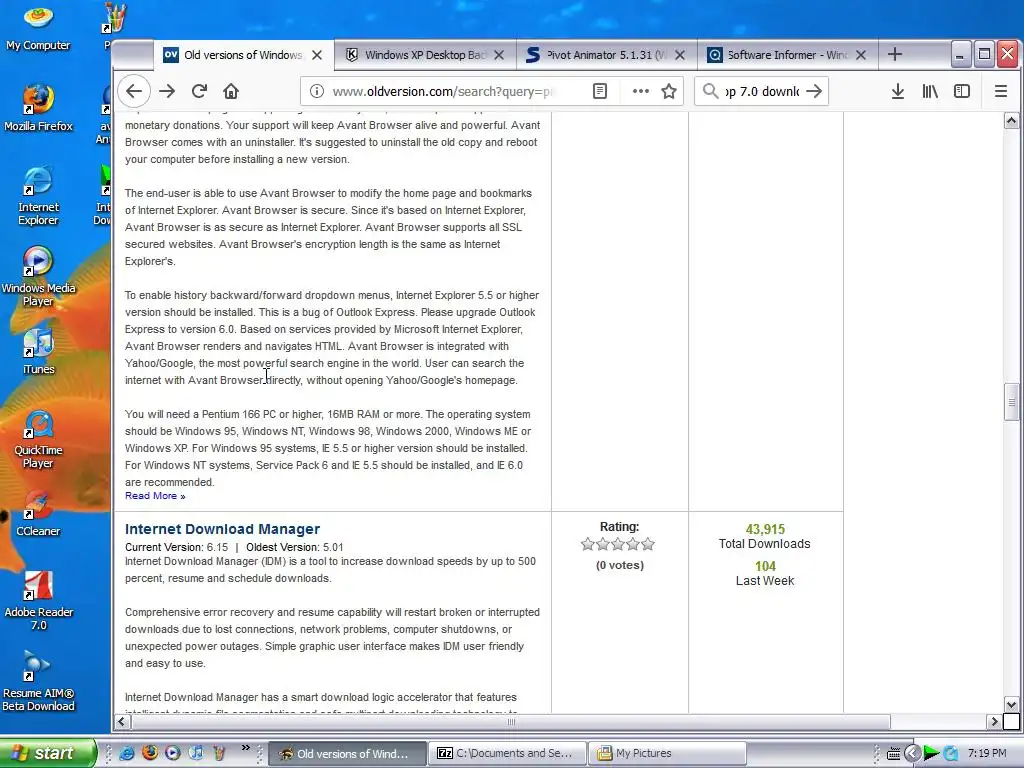Image resolution: width=1024 pixels, height=768 pixels.
Task: Open a new browser tab
Action: [895, 54]
